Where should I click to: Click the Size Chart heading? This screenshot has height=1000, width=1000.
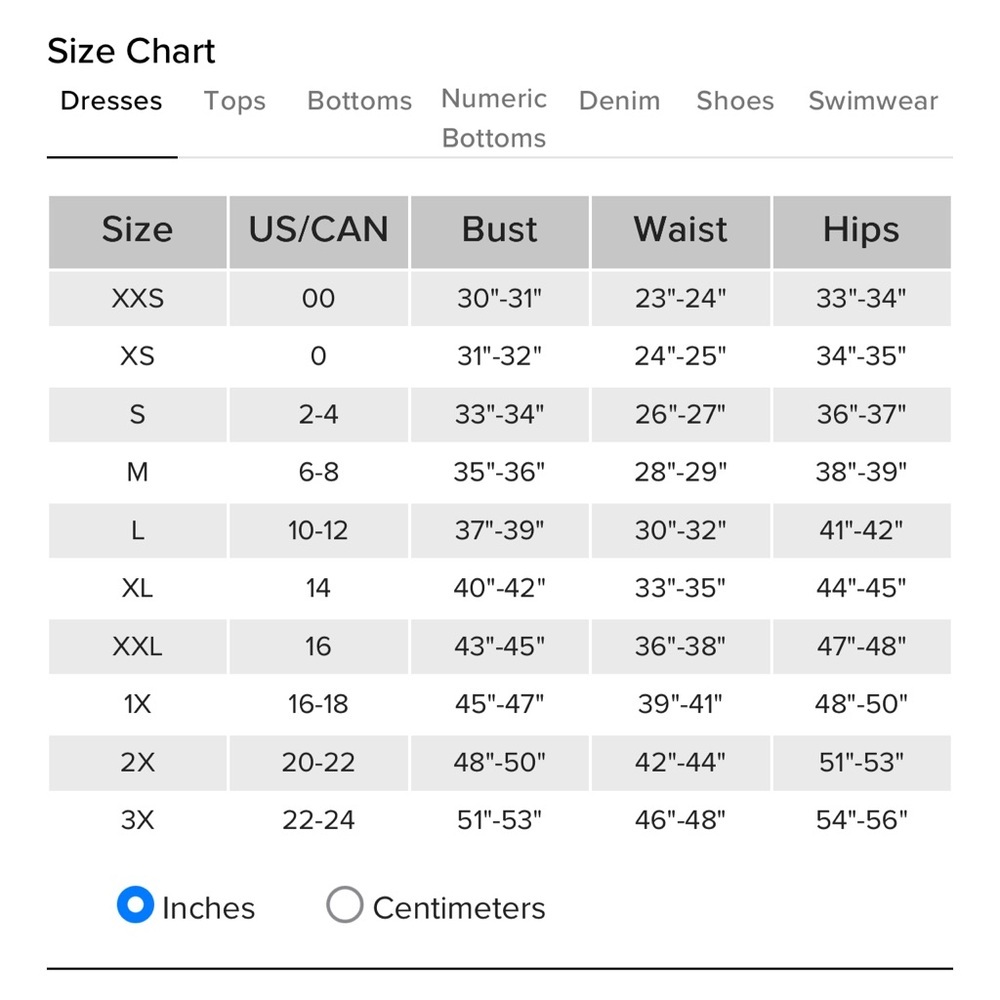131,51
